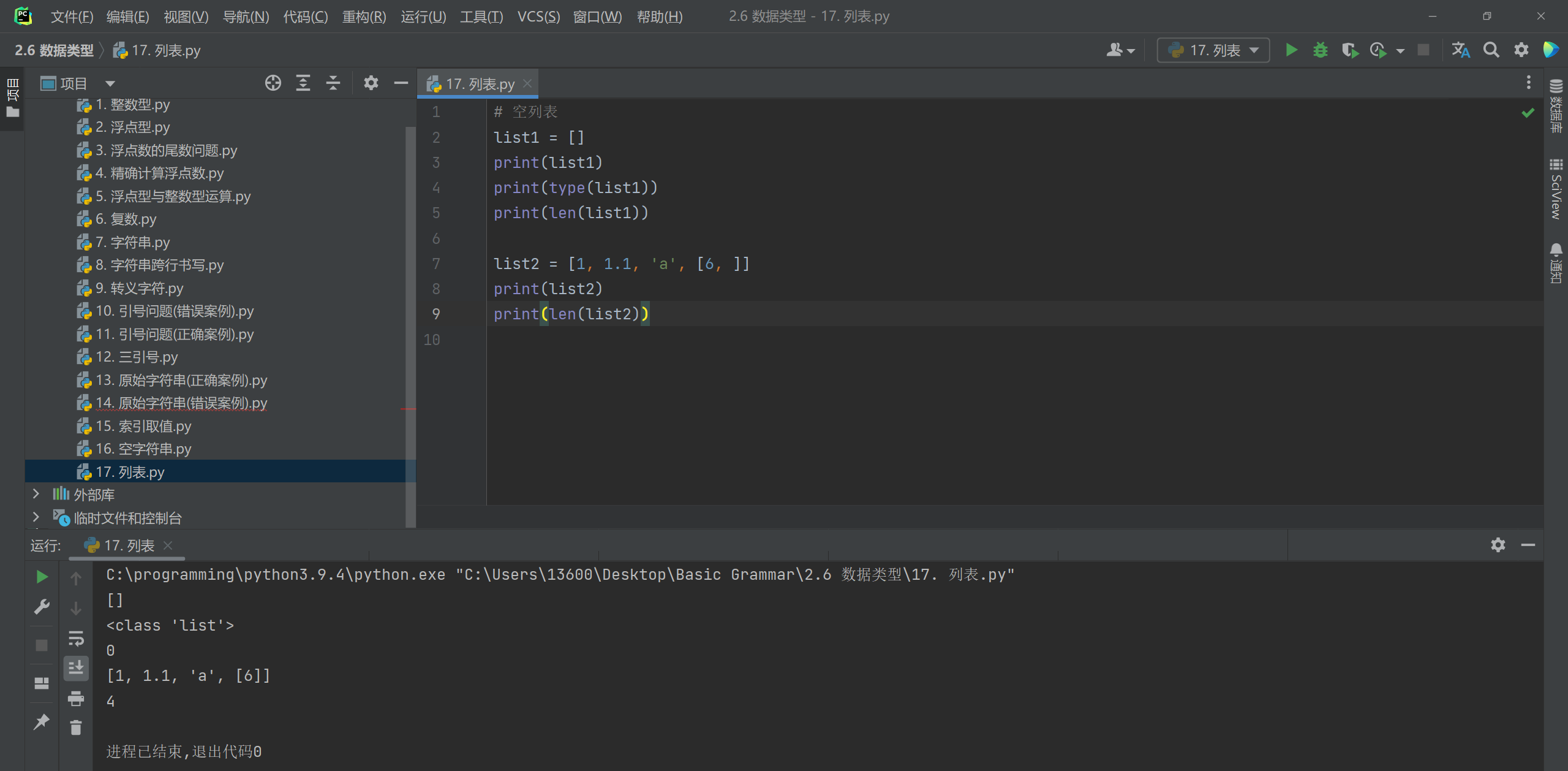Open file 1. 整数型.py
This screenshot has height=771, width=1568.
(x=133, y=105)
